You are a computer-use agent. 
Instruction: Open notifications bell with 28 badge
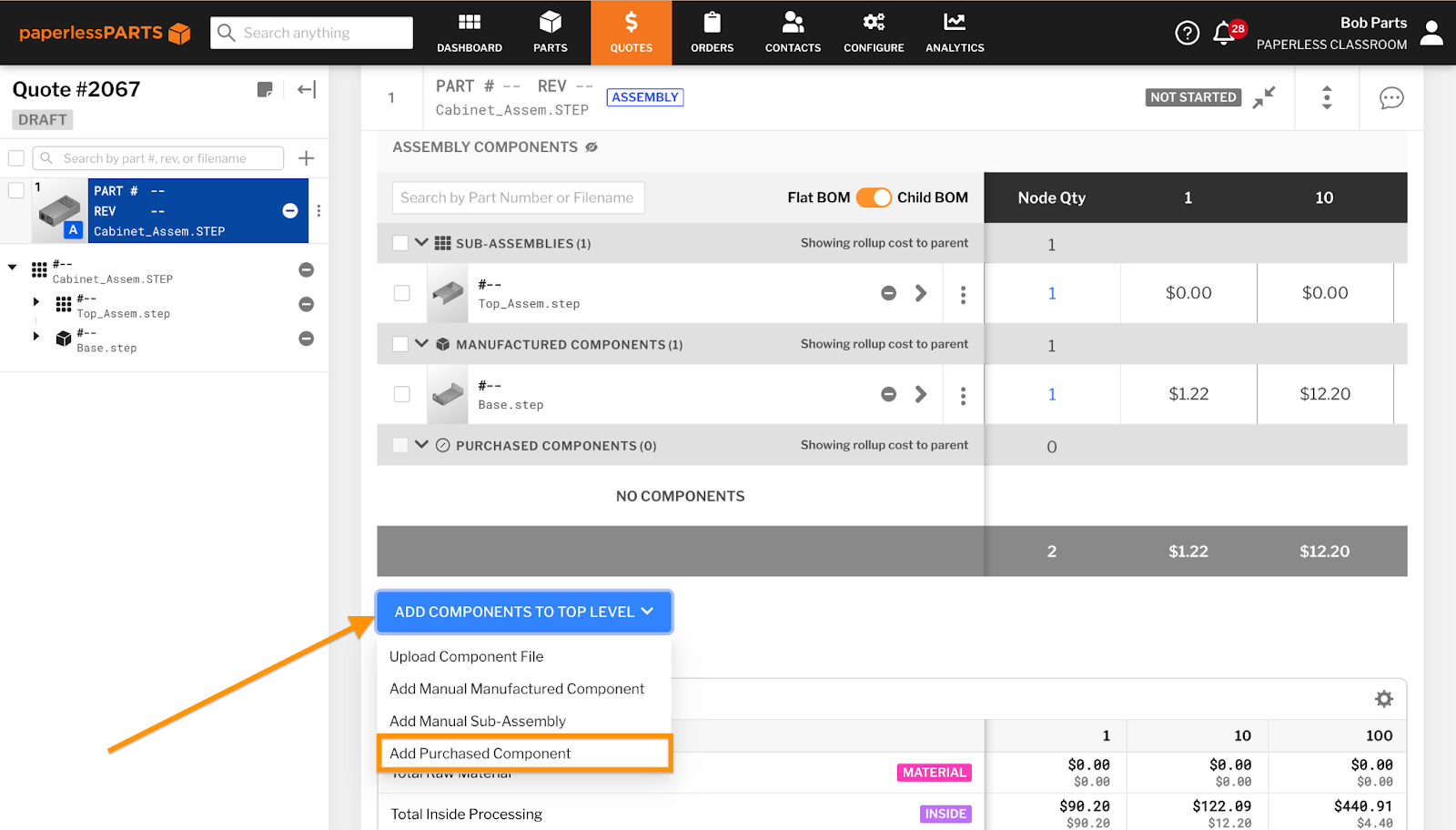pyautogui.click(x=1228, y=33)
